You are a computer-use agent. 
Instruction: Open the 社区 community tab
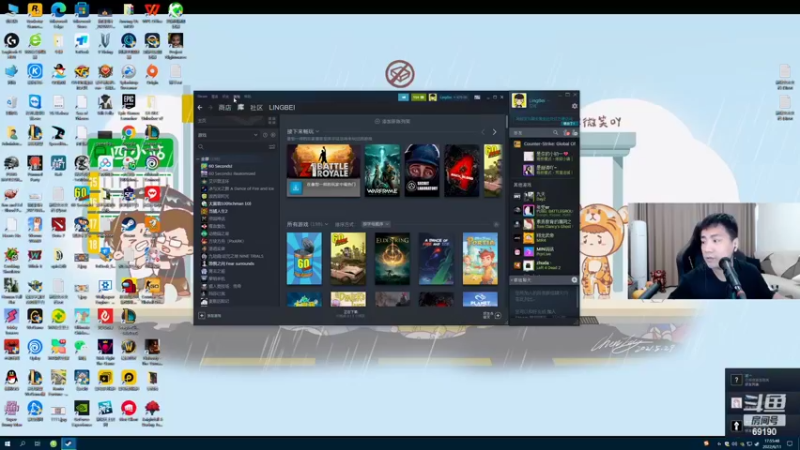(256, 108)
